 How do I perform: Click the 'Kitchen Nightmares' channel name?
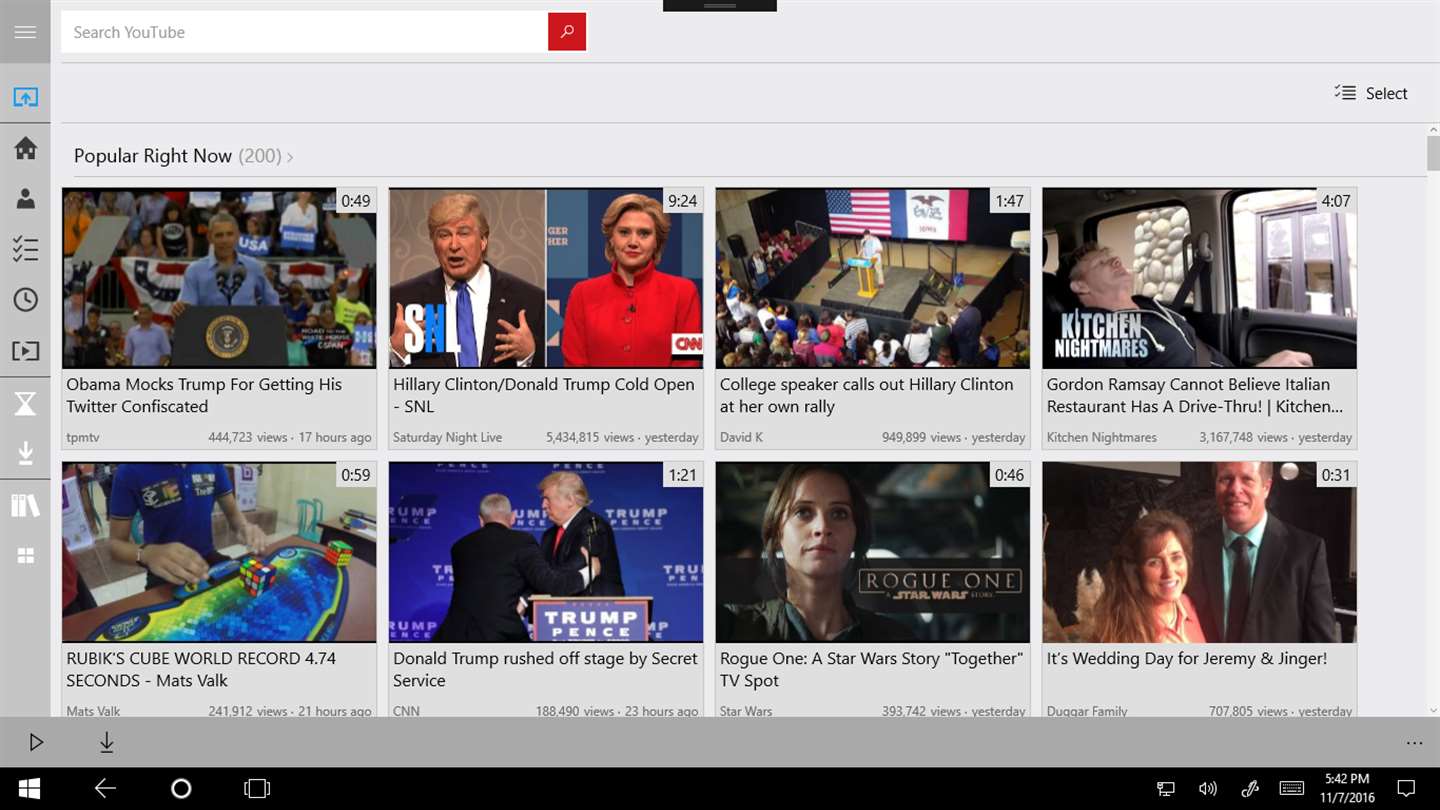coord(1102,437)
